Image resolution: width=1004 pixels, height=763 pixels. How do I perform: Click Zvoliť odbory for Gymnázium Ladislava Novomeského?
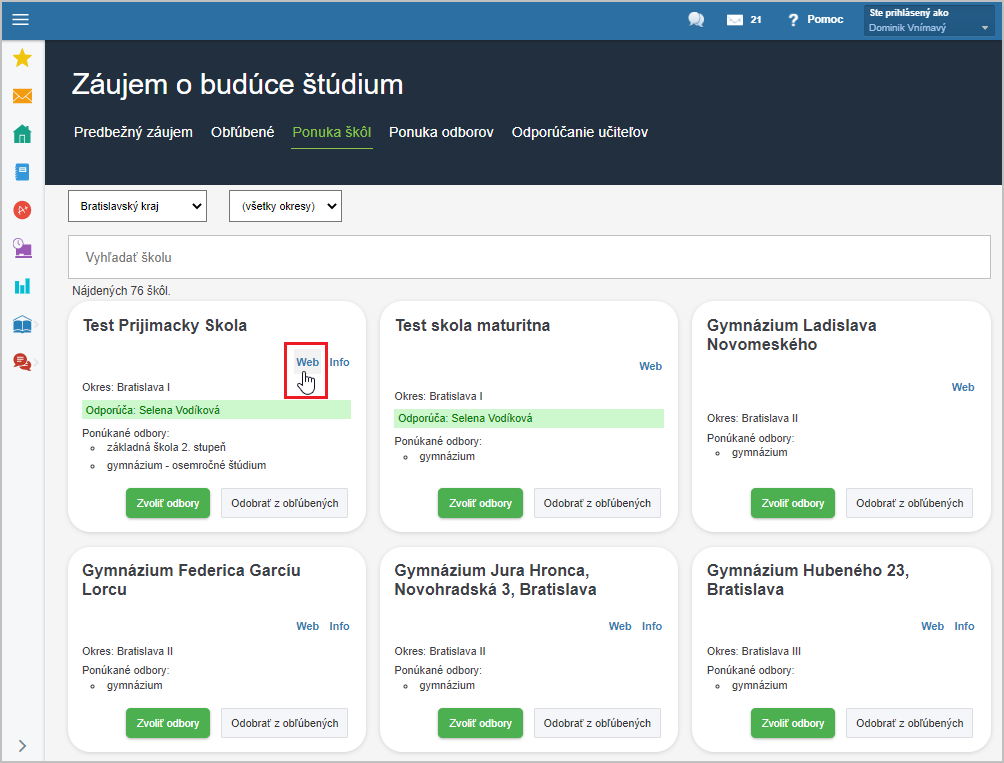click(x=793, y=503)
